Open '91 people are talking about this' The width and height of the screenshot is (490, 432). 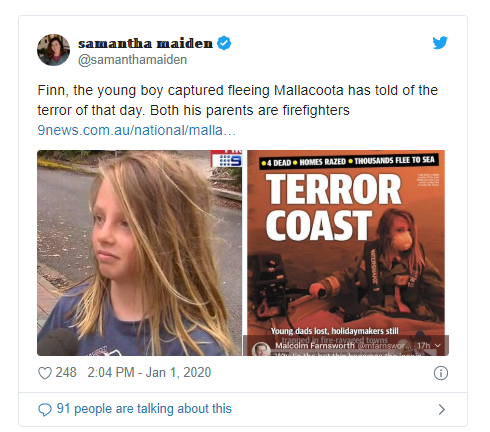(144, 409)
